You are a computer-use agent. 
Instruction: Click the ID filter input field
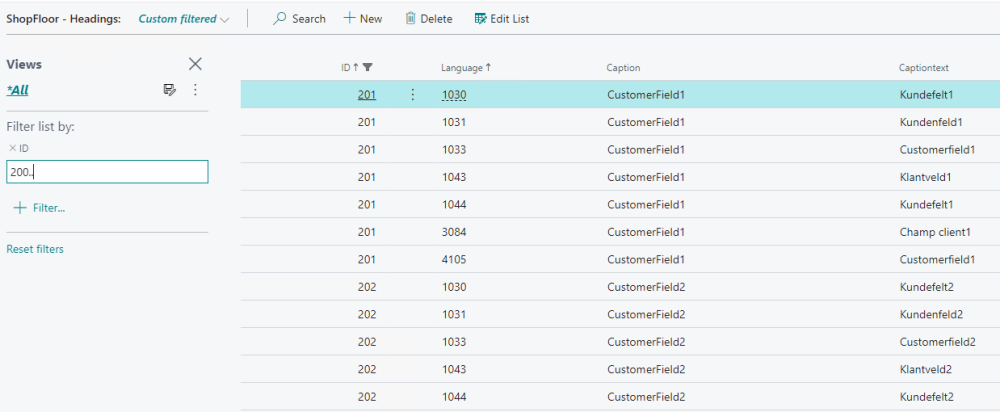[x=107, y=172]
